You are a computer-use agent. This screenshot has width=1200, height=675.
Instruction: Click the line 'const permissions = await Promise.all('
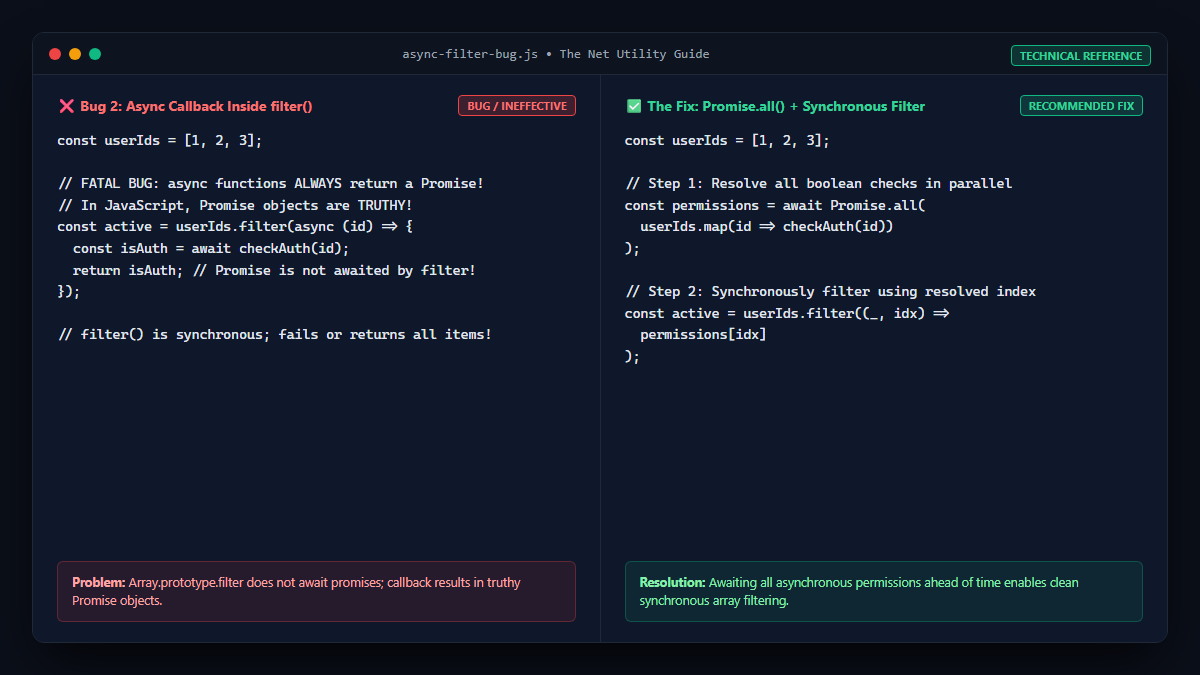tap(775, 206)
